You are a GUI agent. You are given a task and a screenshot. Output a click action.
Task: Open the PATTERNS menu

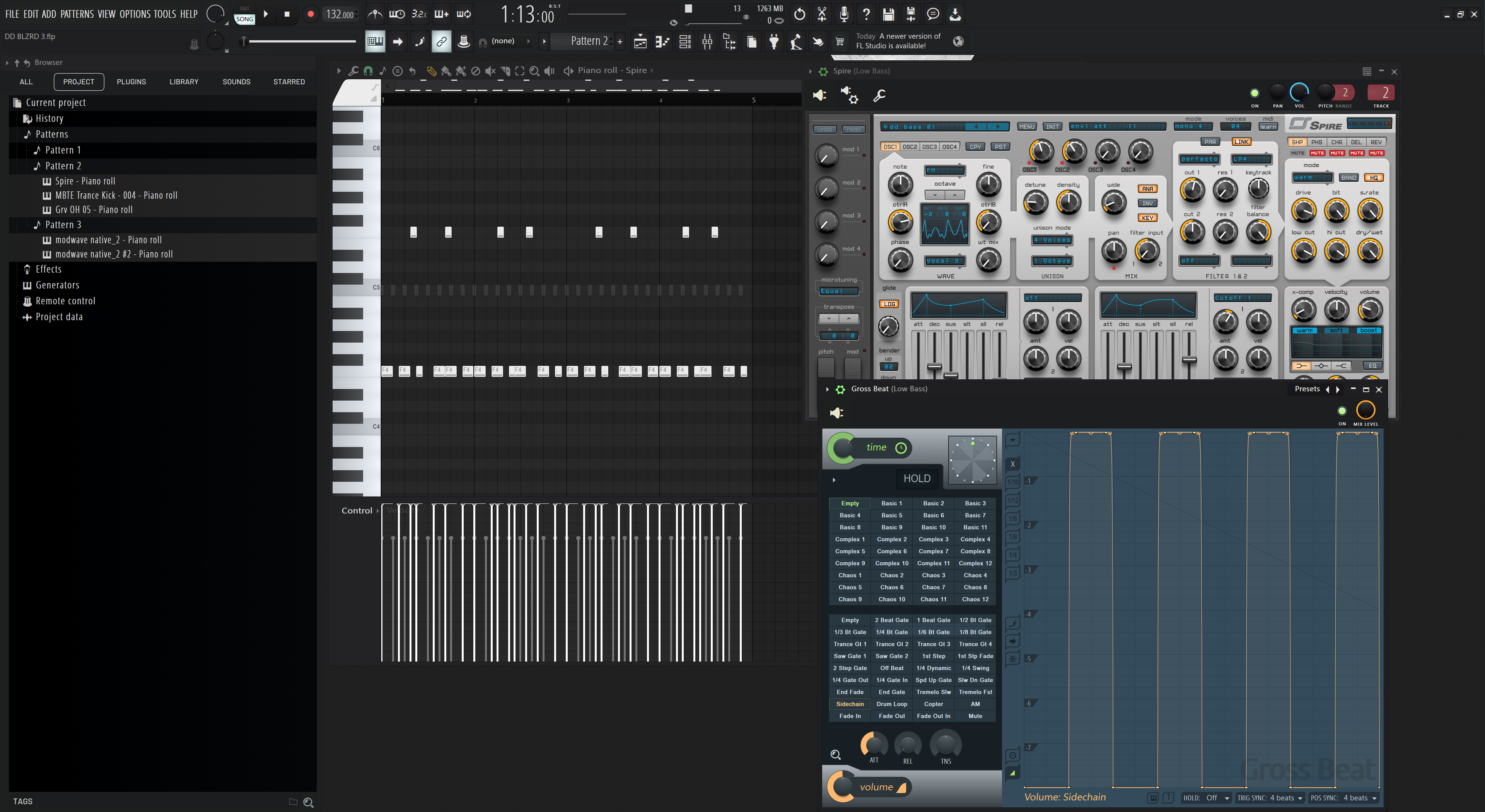click(x=77, y=14)
